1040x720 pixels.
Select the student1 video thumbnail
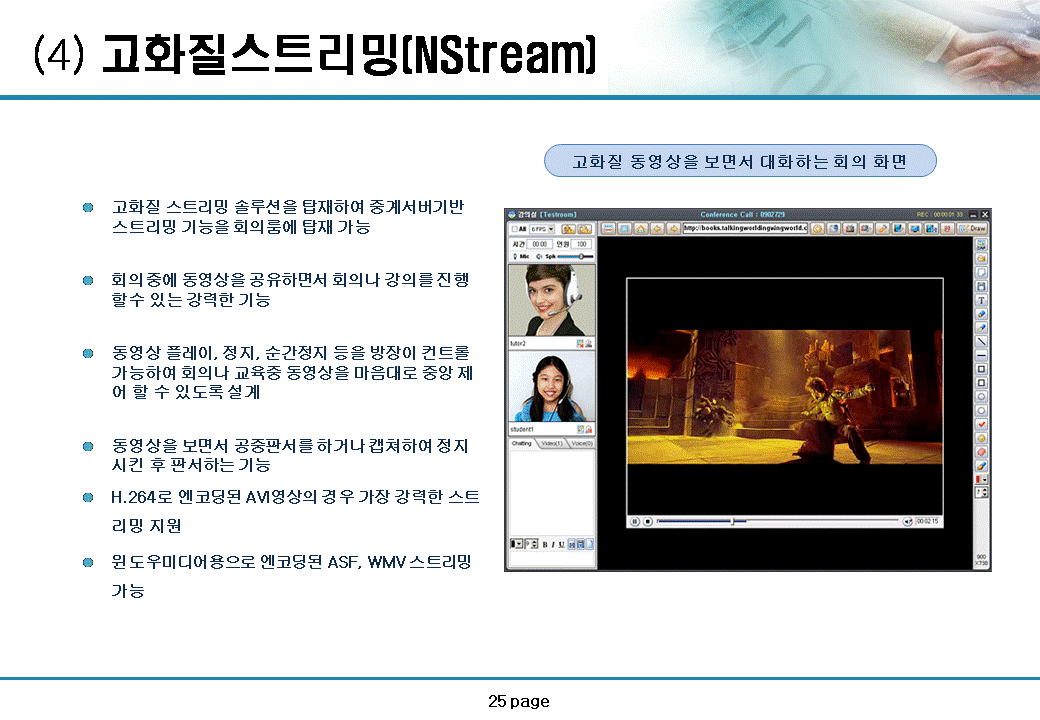click(552, 386)
